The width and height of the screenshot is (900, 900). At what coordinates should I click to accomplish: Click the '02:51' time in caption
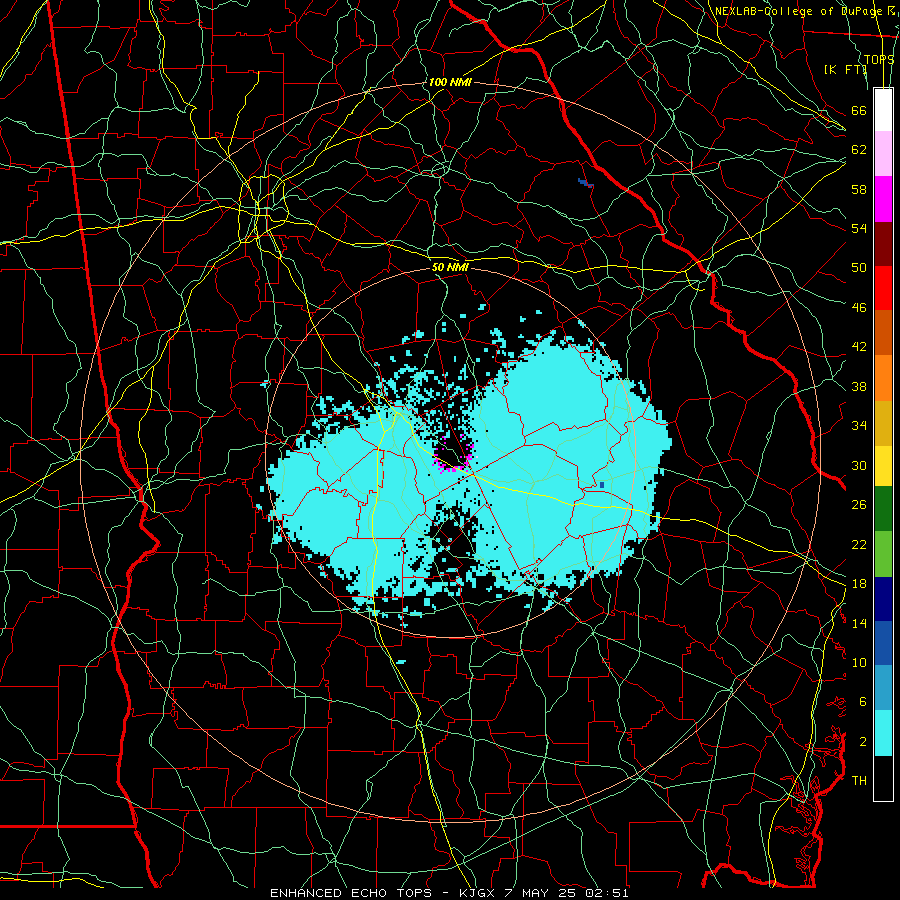click(607, 893)
